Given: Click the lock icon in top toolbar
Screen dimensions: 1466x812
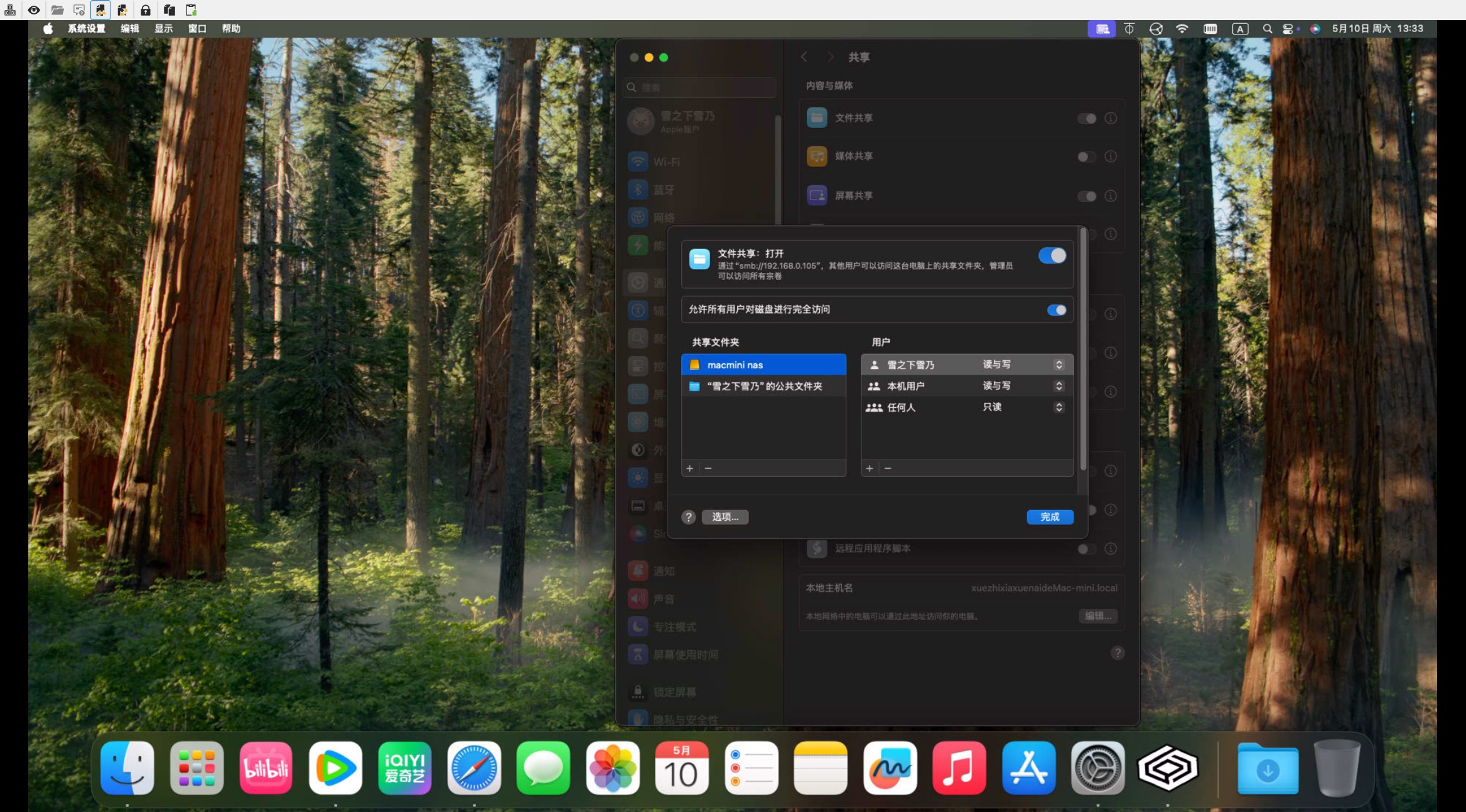Looking at the screenshot, I should tap(145, 10).
